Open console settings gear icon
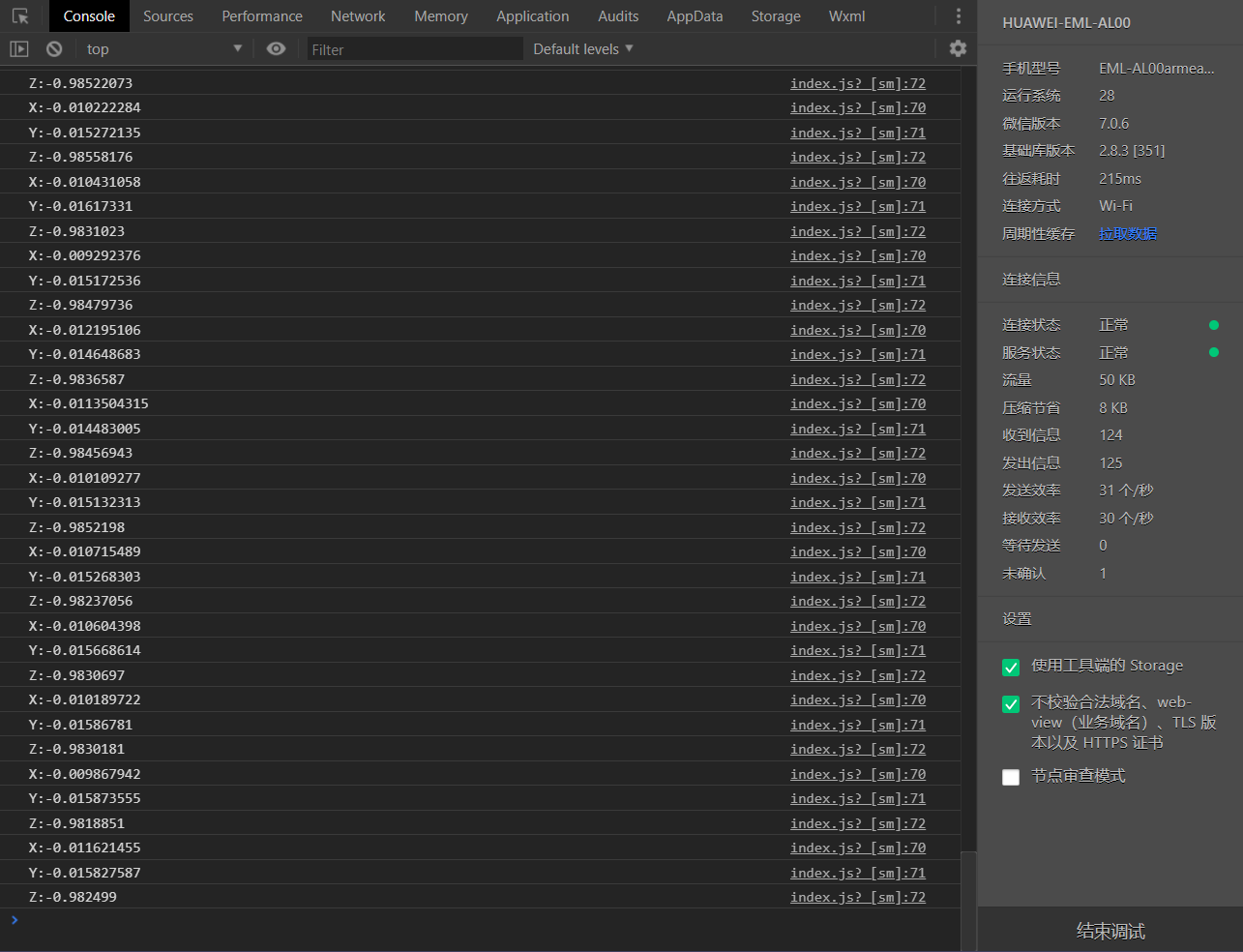Image resolution: width=1243 pixels, height=952 pixels. point(958,48)
